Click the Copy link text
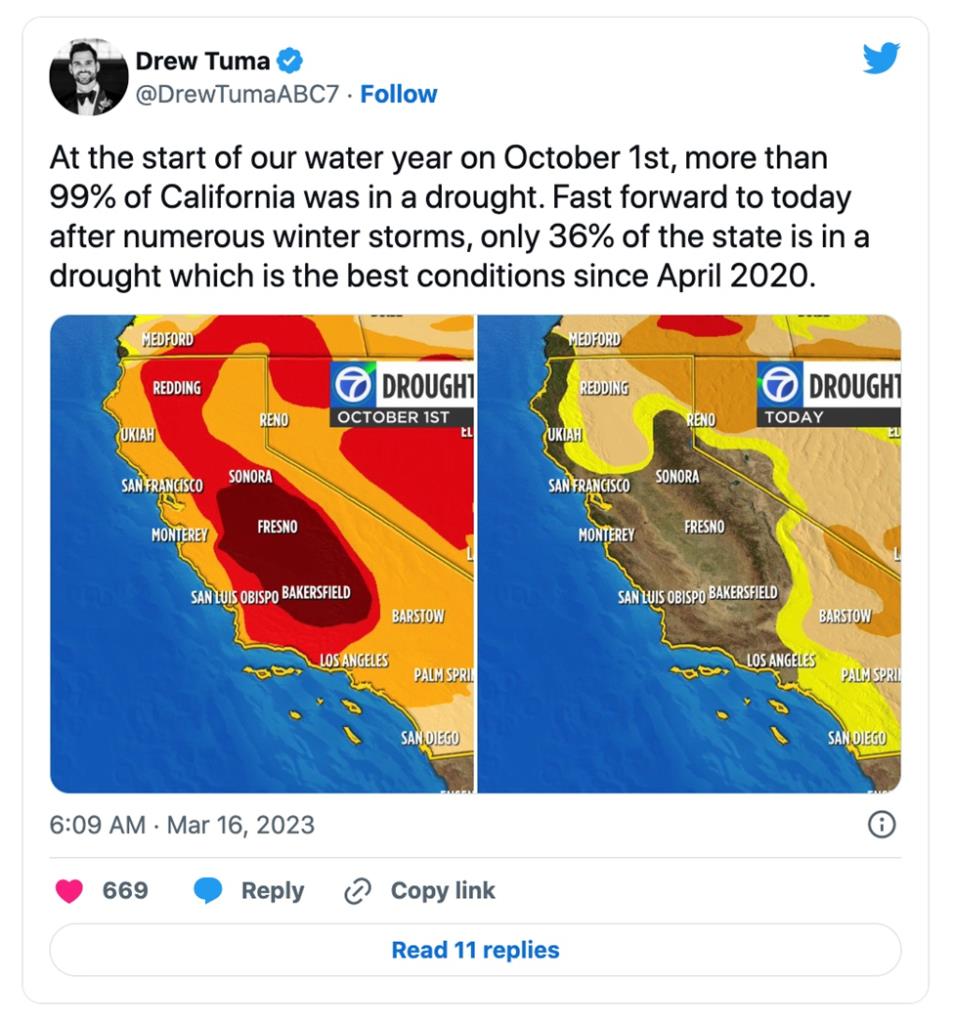 point(442,891)
